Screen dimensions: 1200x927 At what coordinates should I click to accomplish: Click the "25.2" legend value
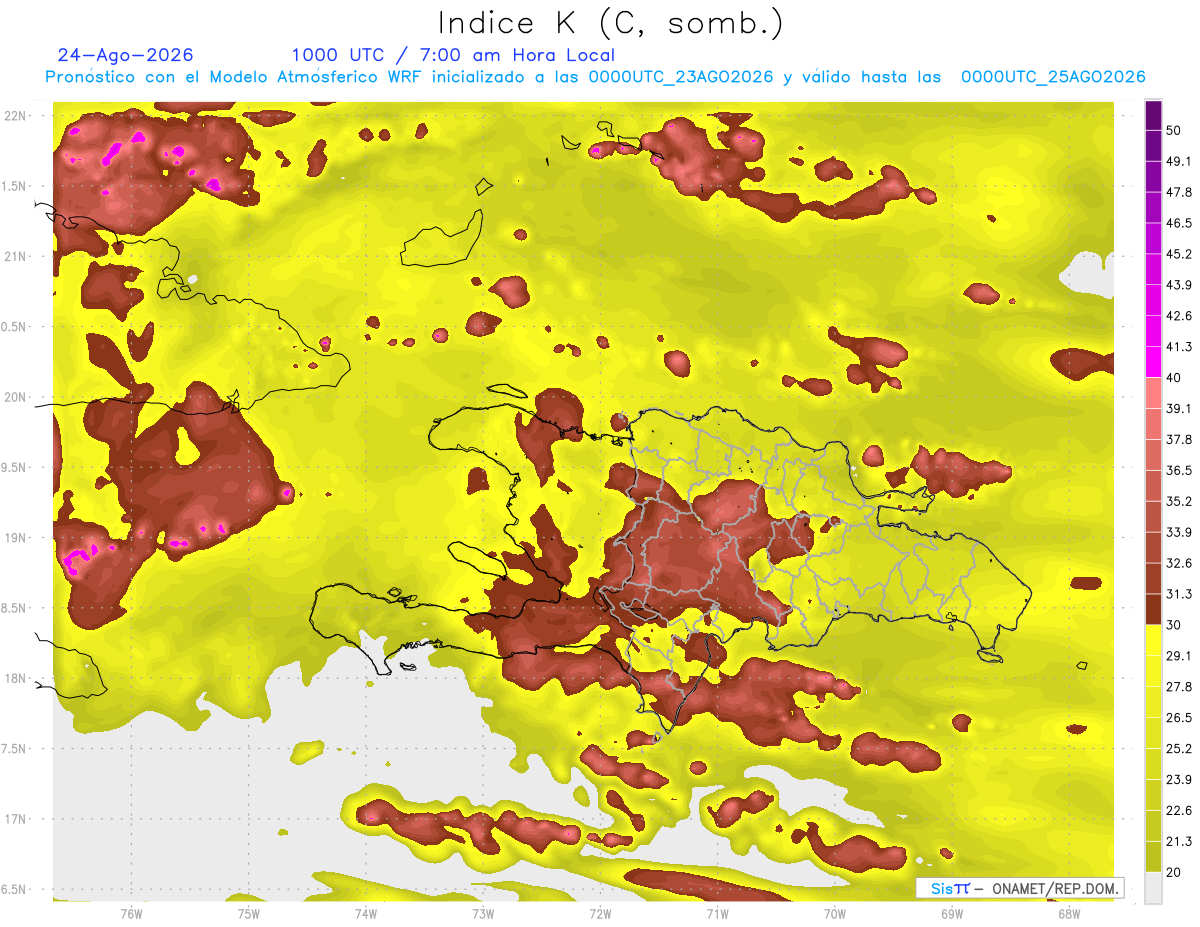click(1179, 749)
